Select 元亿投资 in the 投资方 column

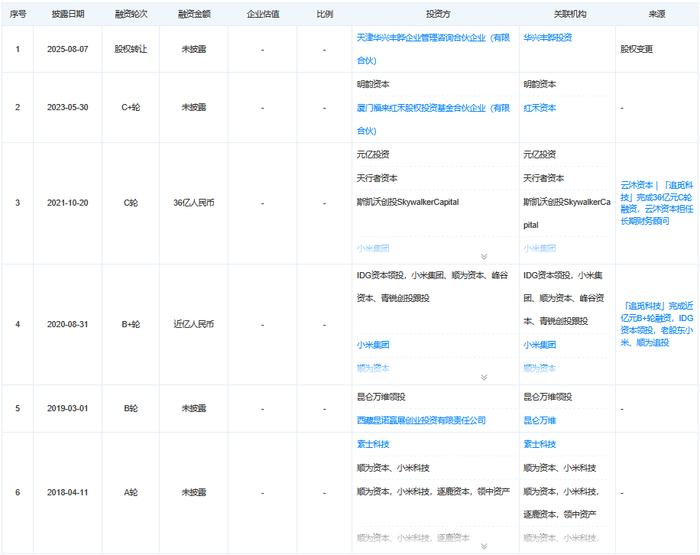(x=373, y=154)
